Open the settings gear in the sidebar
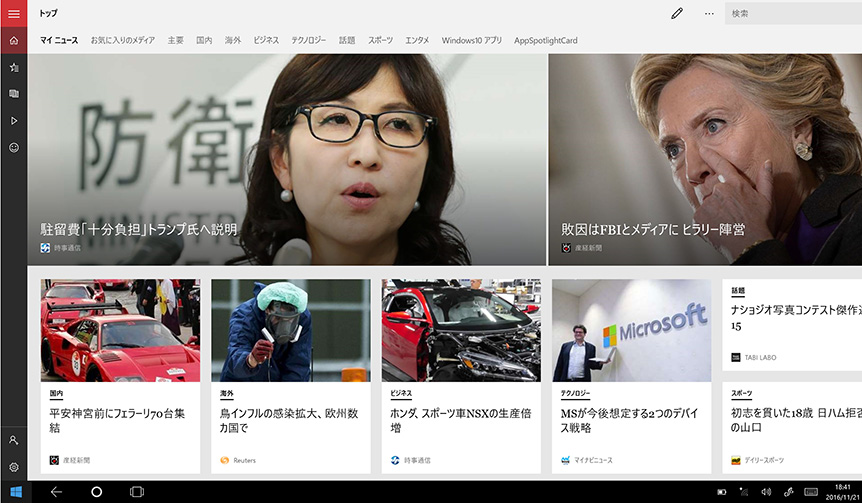The width and height of the screenshot is (862, 503). click(14, 467)
